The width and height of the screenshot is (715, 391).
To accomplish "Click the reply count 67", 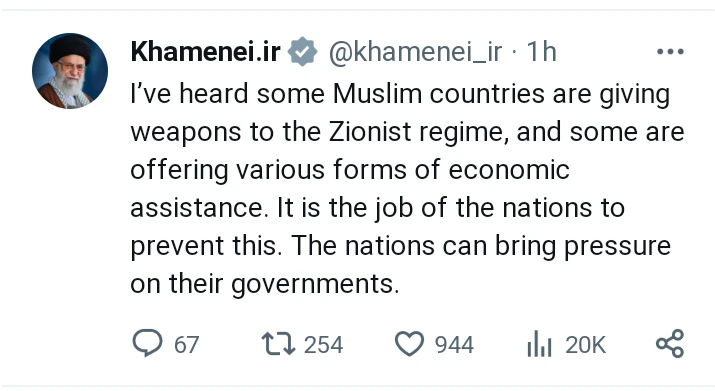I will [x=186, y=345].
